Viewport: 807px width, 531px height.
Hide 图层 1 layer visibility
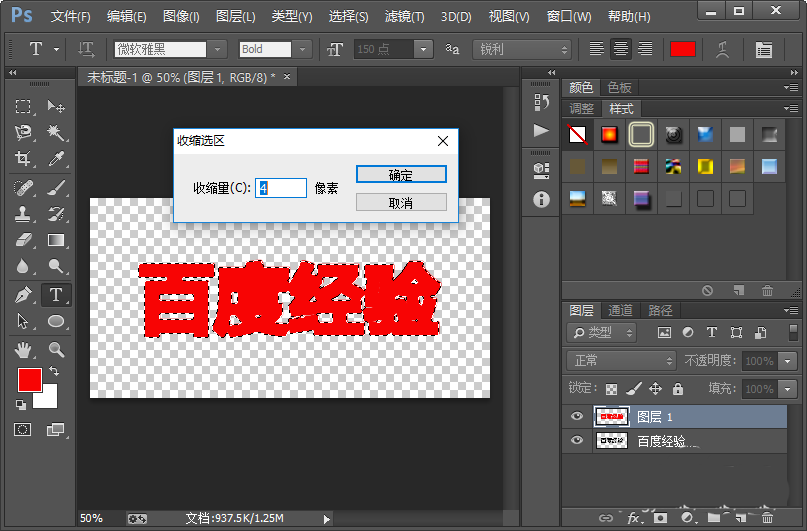pos(577,416)
